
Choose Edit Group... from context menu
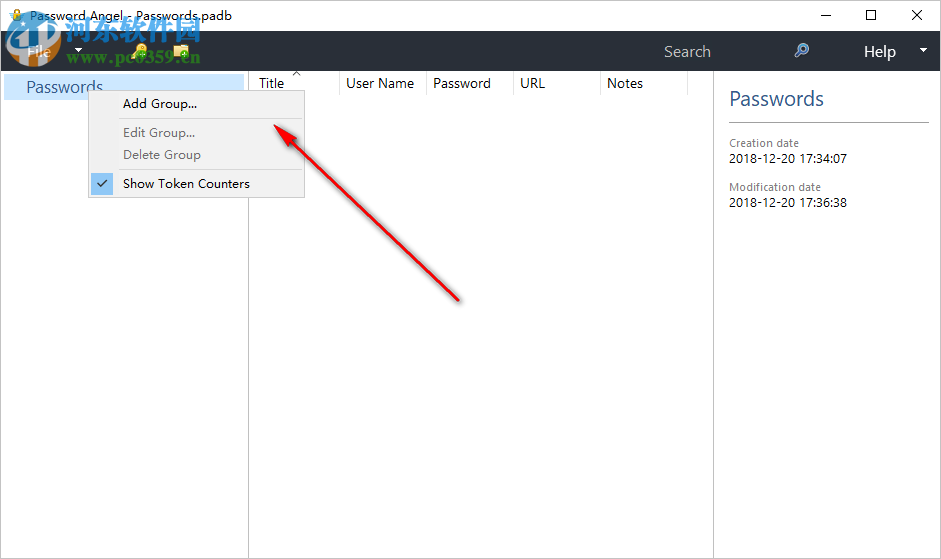tap(197, 133)
